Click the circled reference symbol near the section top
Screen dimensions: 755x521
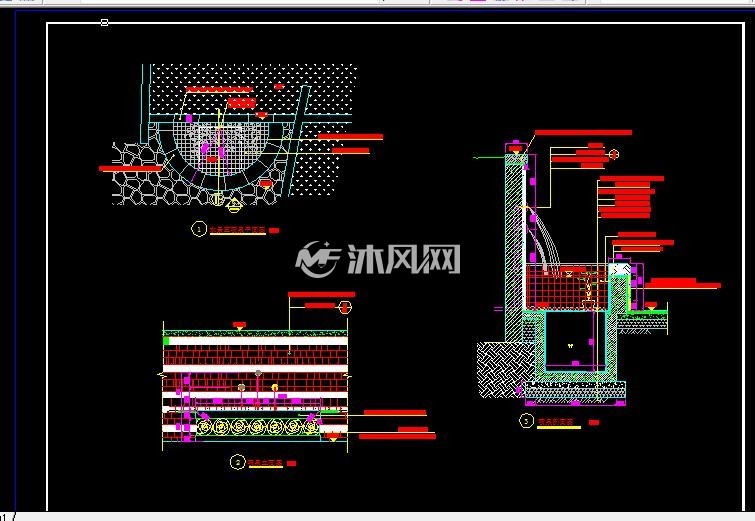(614, 154)
